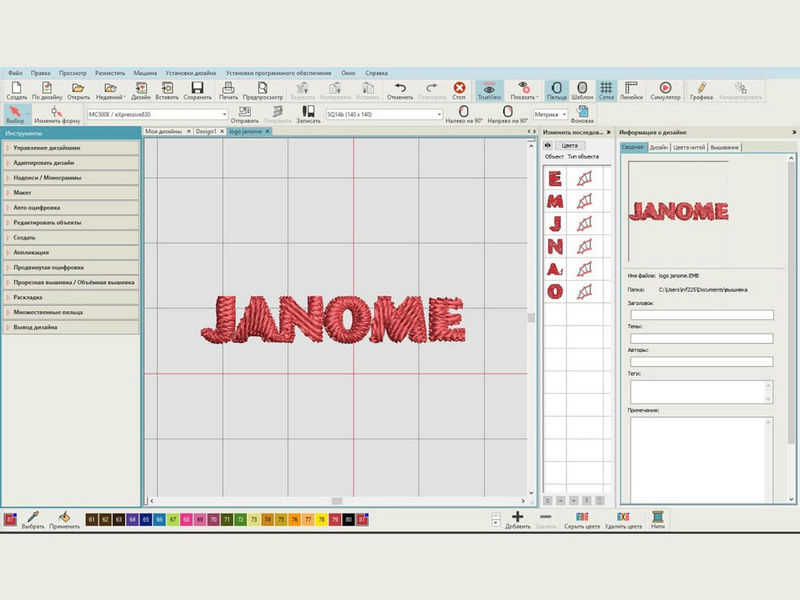
Task: Open print Предпросмотр icon
Action: [262, 90]
